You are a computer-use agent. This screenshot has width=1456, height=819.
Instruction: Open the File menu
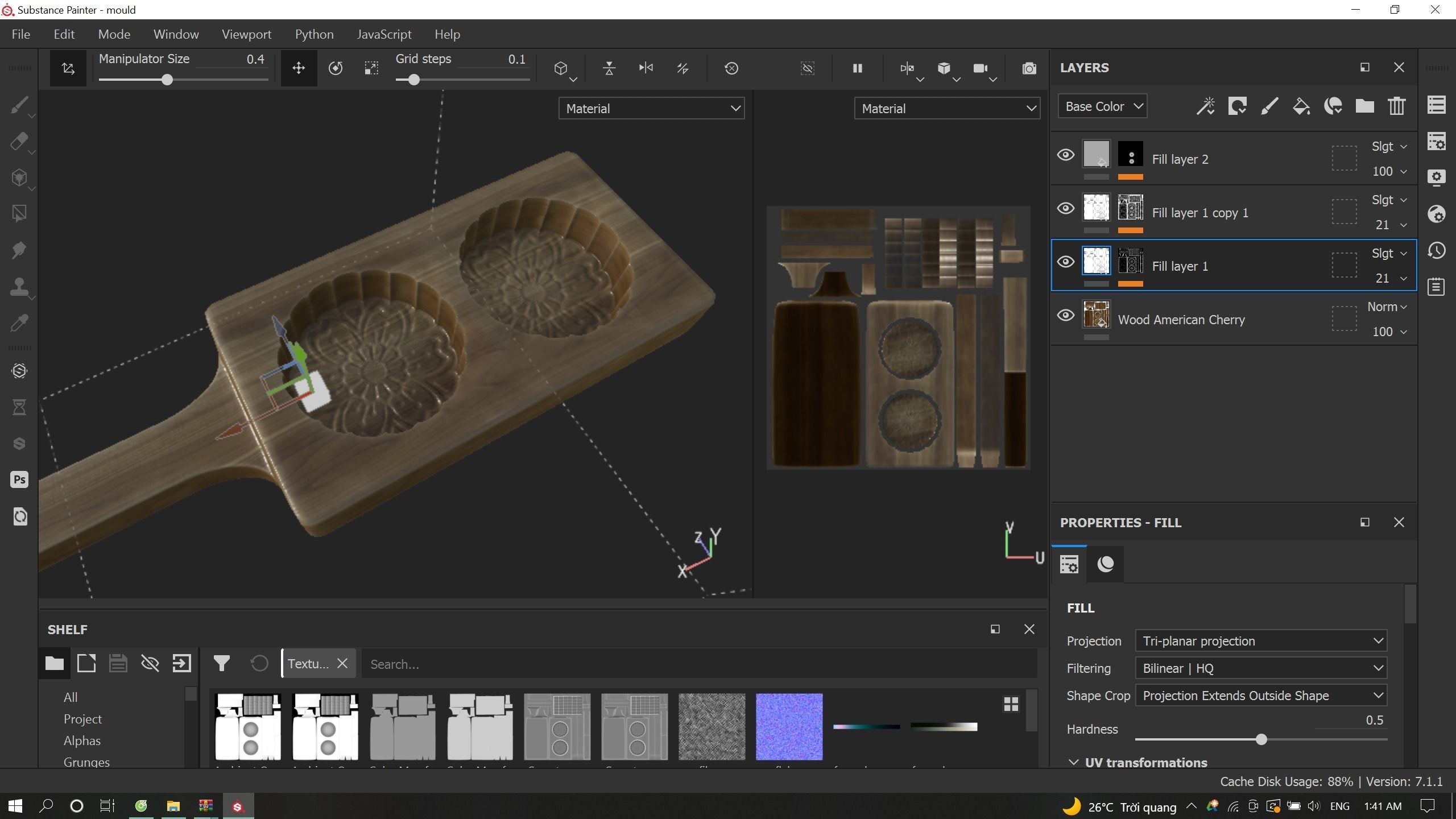point(21,34)
